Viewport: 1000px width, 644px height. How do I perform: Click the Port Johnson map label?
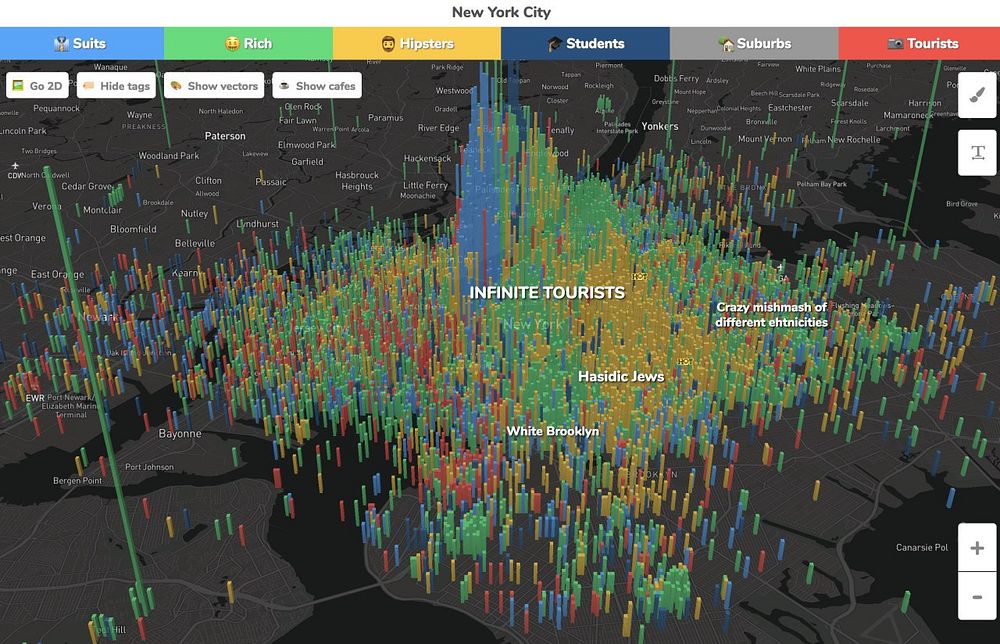point(149,467)
